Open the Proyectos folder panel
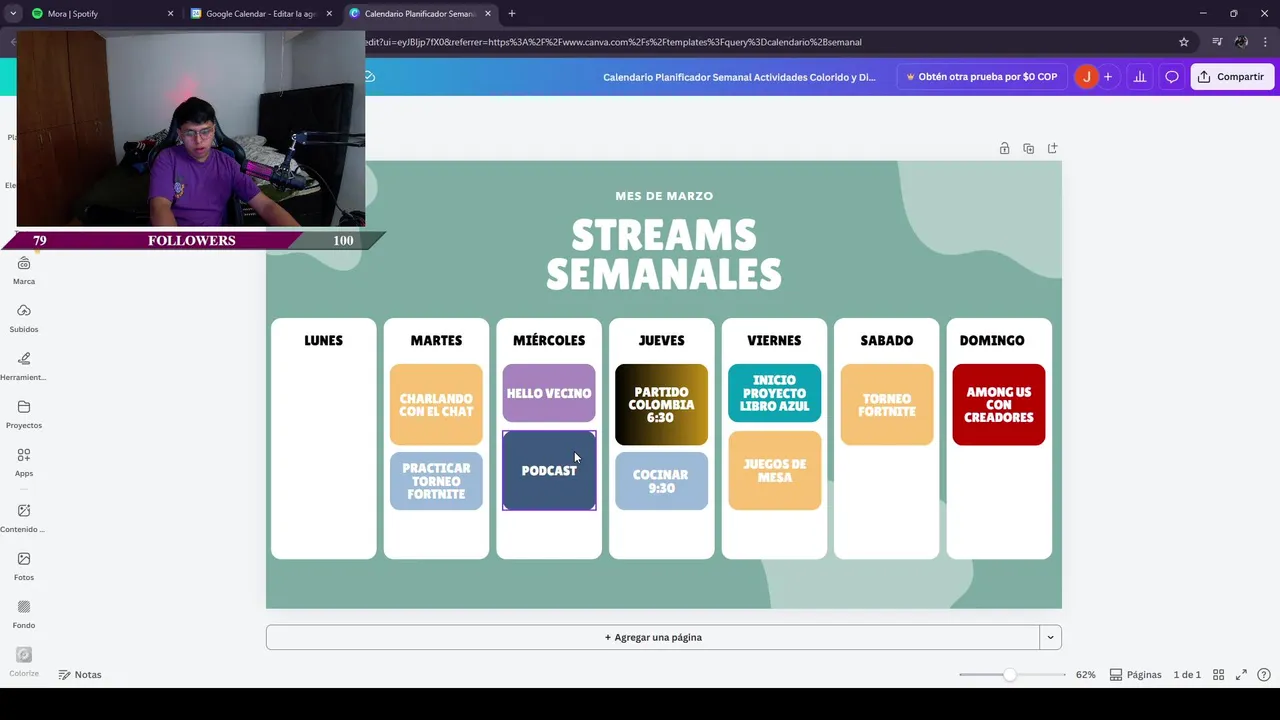1280x720 pixels. pos(24,414)
